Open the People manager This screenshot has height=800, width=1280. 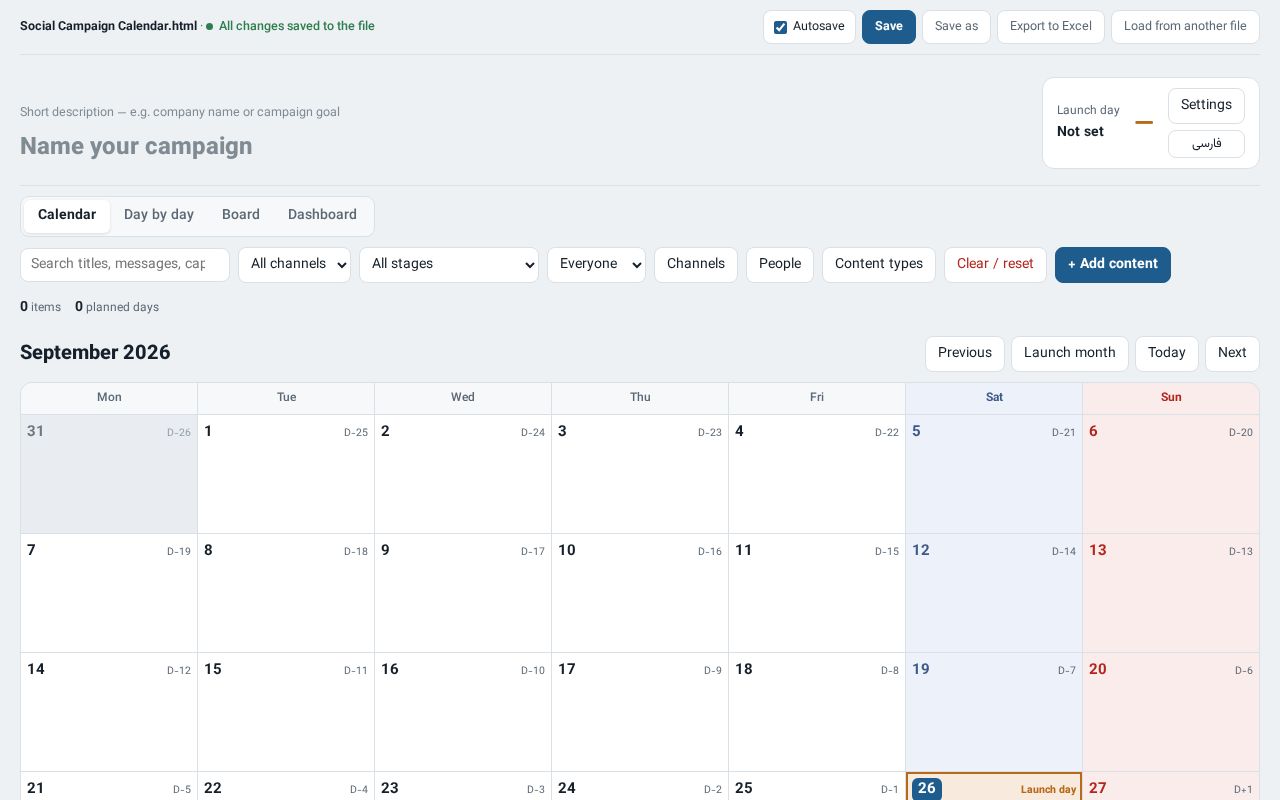tap(780, 264)
